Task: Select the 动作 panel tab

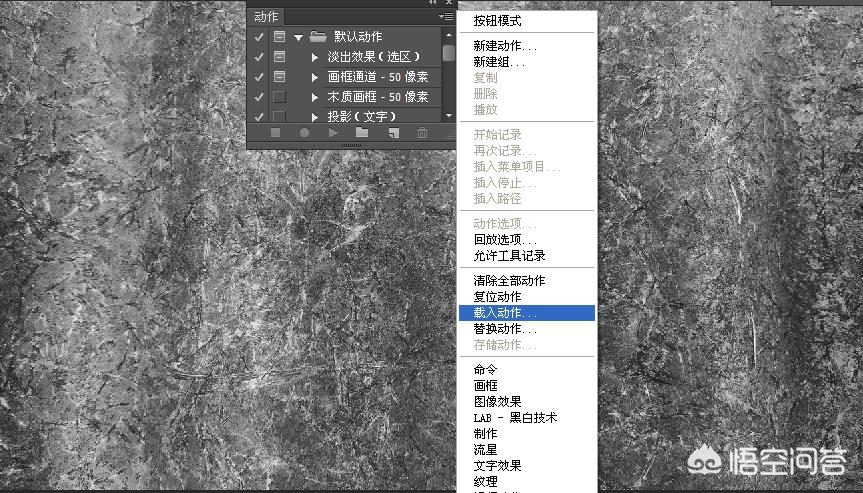Action: tap(266, 17)
